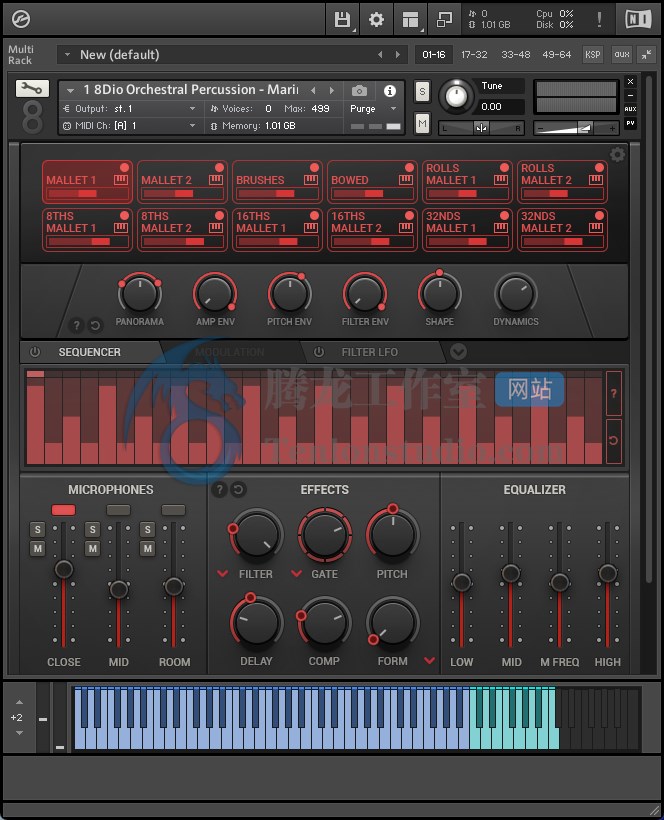Toggle the Sequencer power button
The image size is (664, 820).
[35, 352]
